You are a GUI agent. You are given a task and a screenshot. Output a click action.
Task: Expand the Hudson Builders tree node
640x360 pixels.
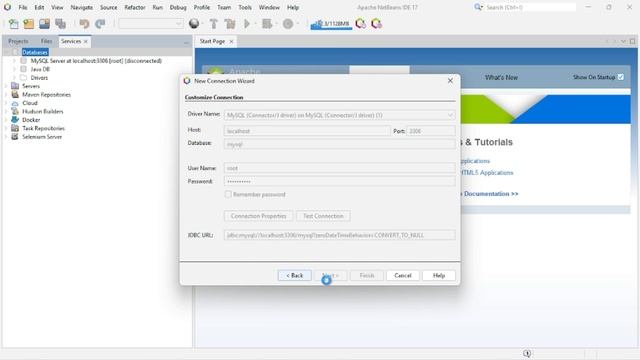click(x=6, y=111)
